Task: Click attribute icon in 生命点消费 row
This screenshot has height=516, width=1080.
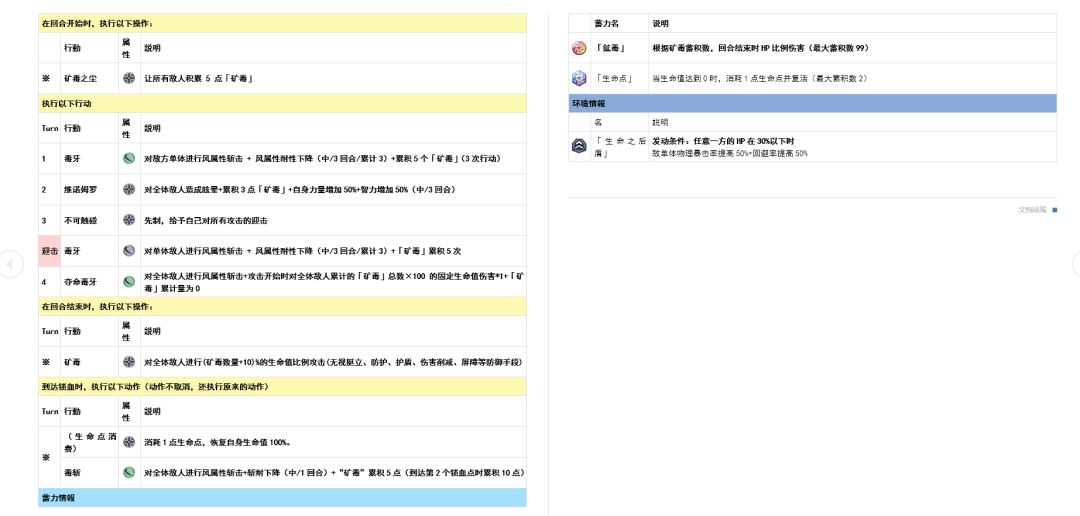Action: [x=129, y=442]
